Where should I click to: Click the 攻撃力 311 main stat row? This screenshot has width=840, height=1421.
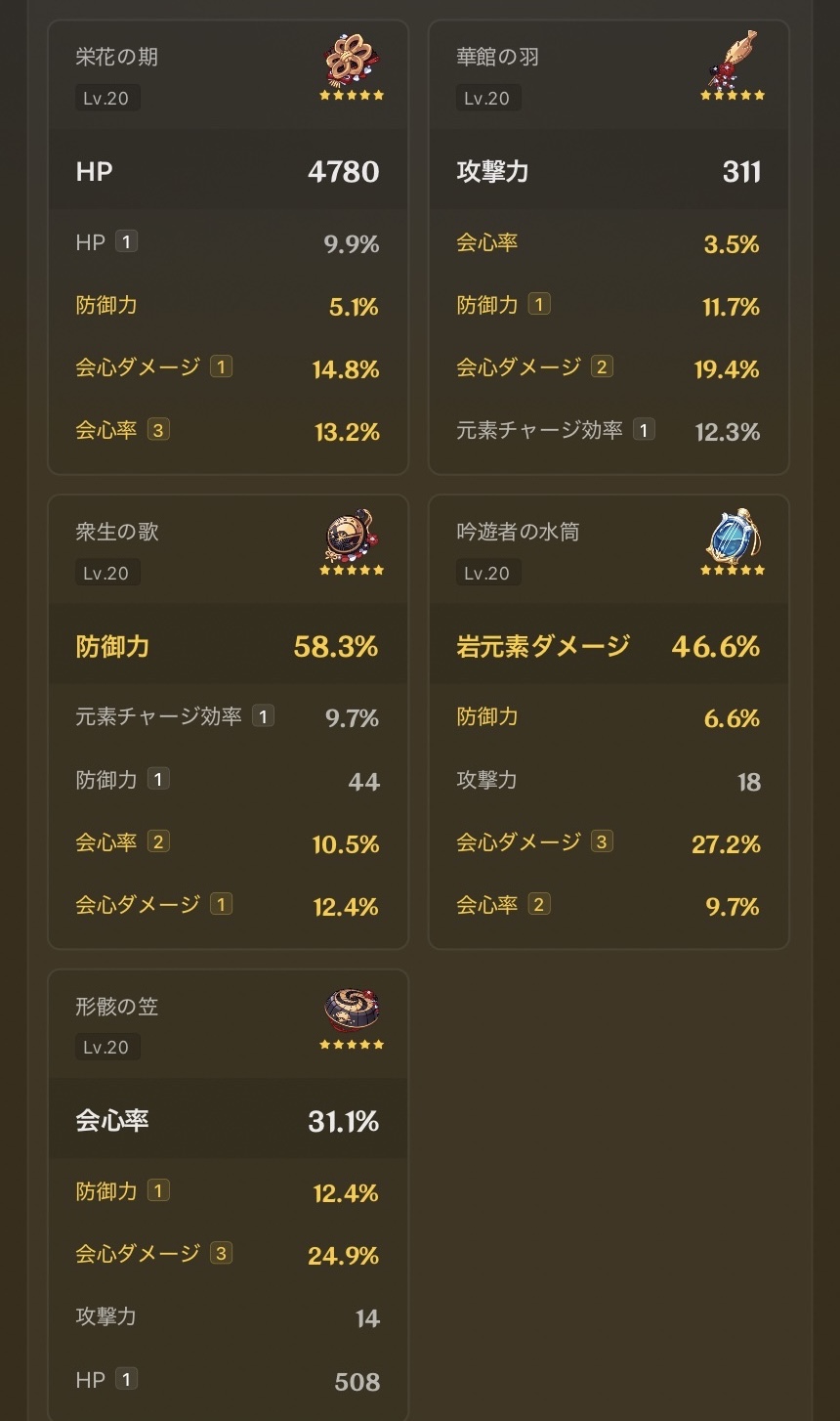point(608,172)
